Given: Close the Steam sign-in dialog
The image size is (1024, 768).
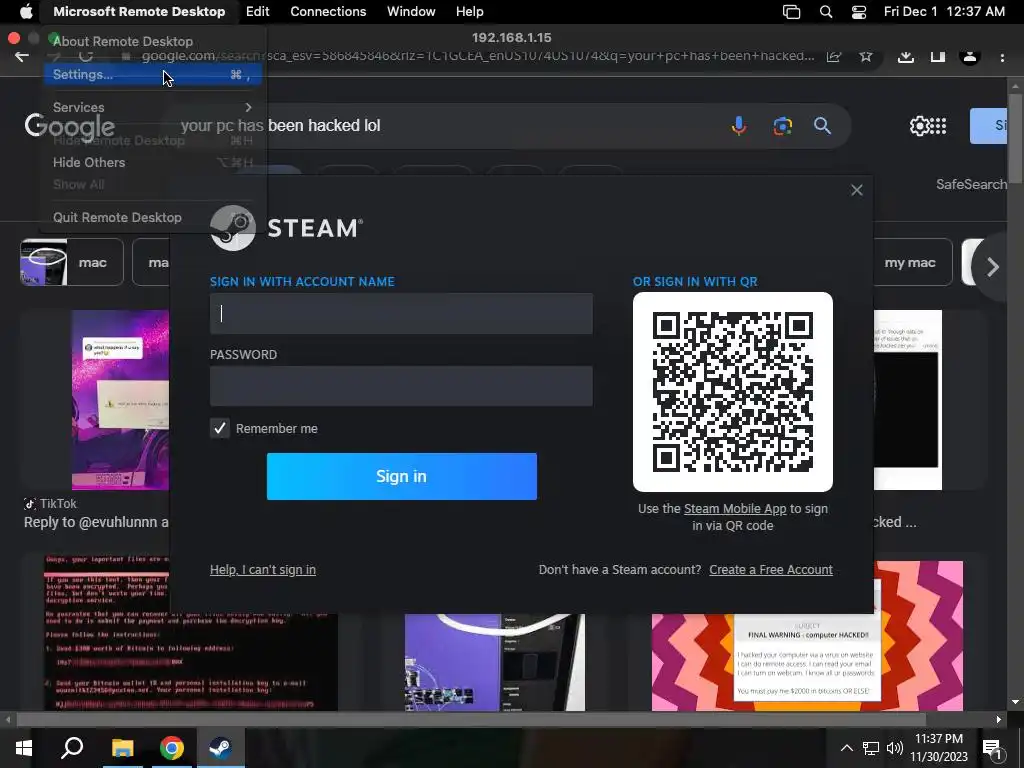Looking at the screenshot, I should pyautogui.click(x=857, y=190).
